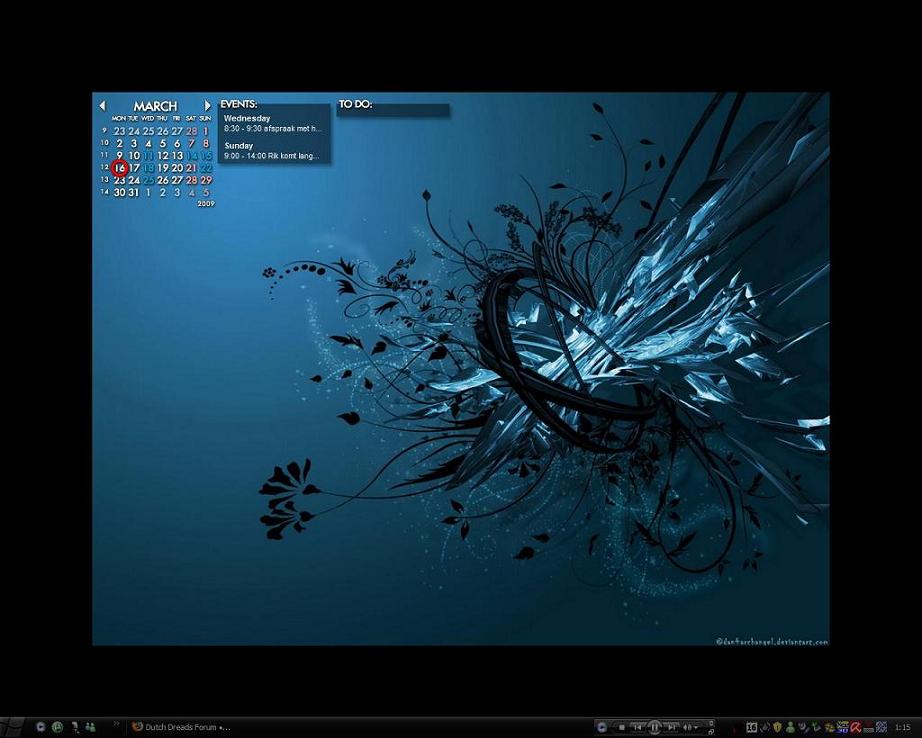Pause playback in the media player toolbar
922x738 pixels.
655,727
